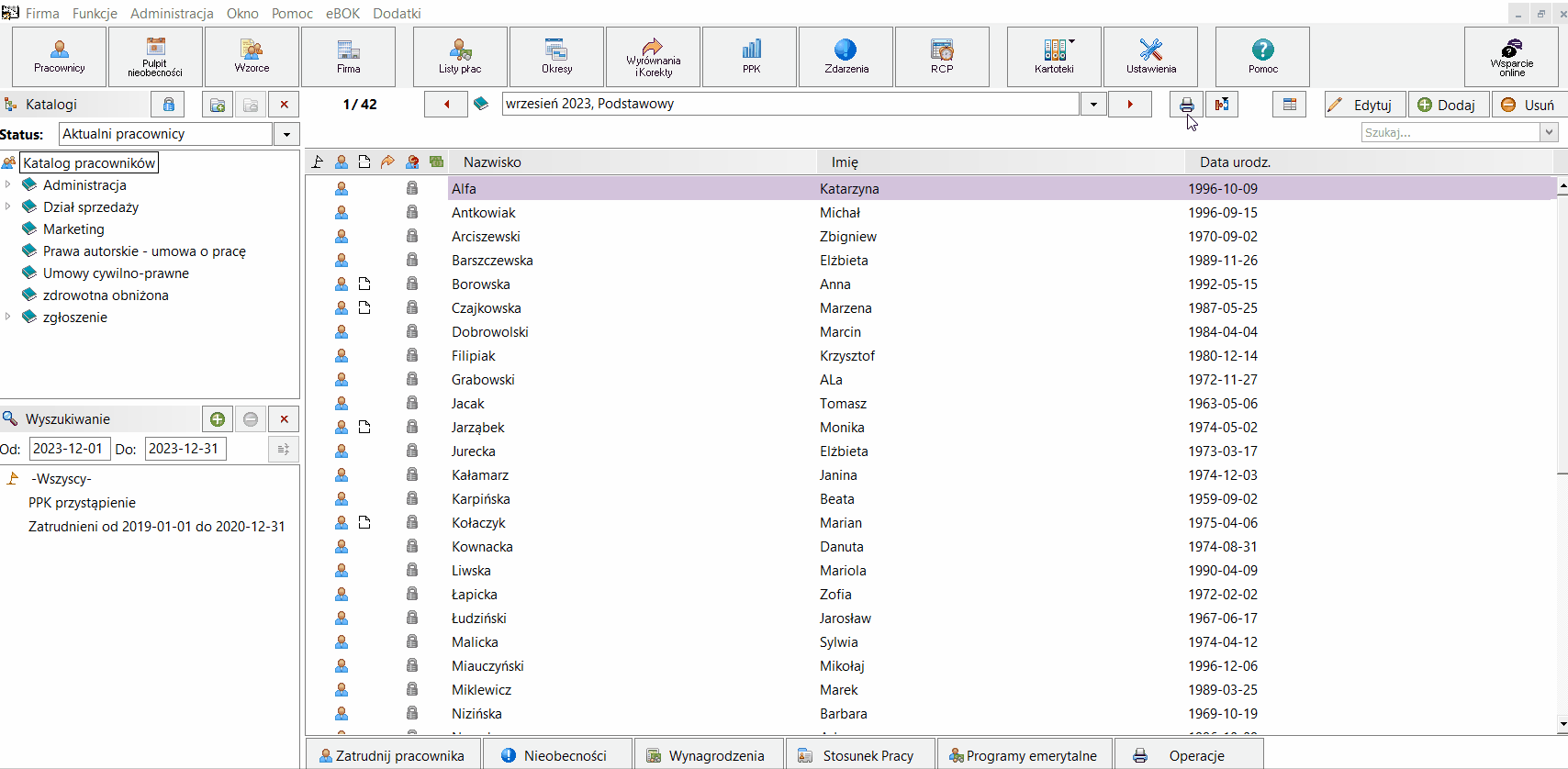Screen dimensions: 1568x769
Task: Select zdrowotna obniżona catalog
Action: click(106, 295)
